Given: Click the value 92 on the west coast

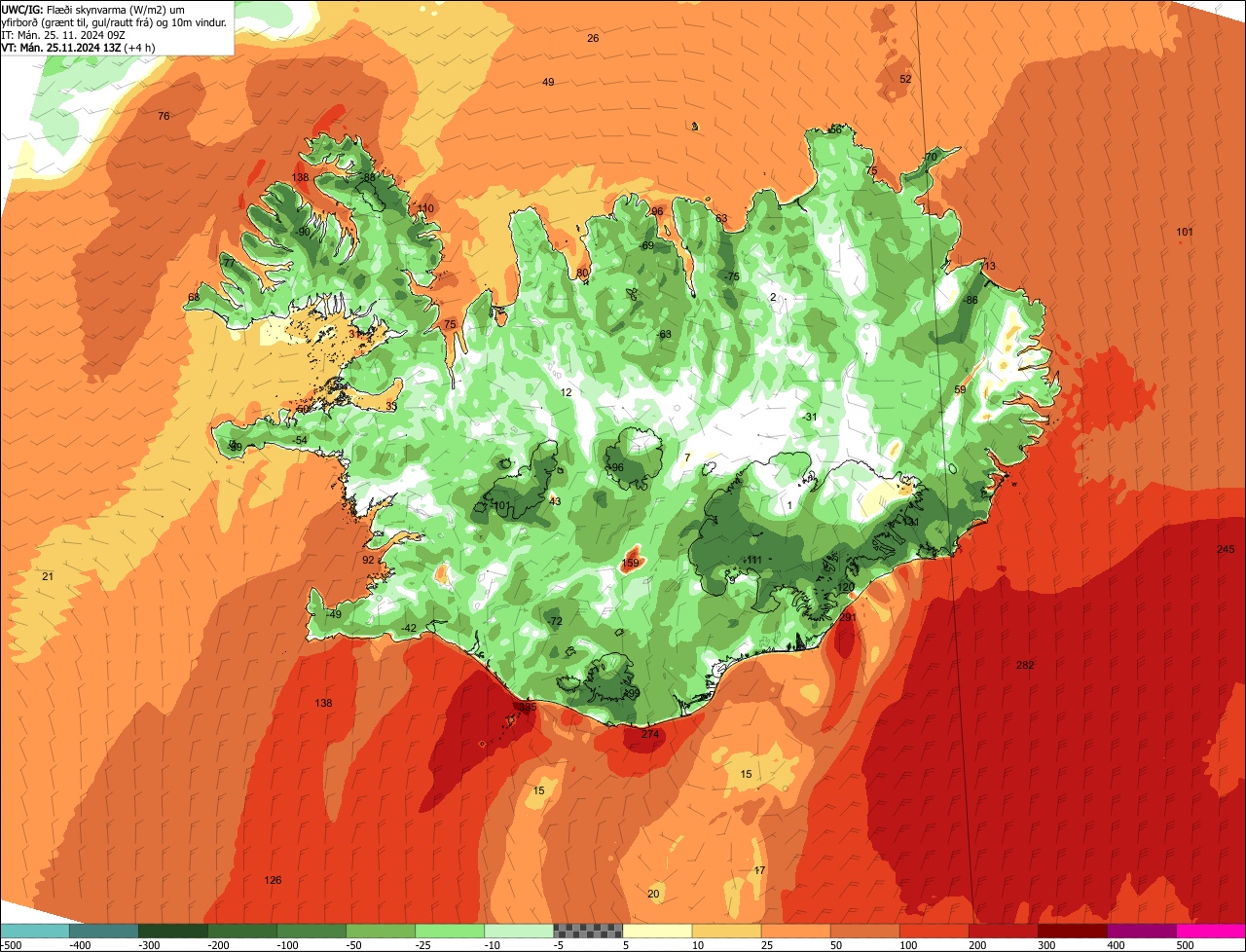Looking at the screenshot, I should [x=368, y=560].
